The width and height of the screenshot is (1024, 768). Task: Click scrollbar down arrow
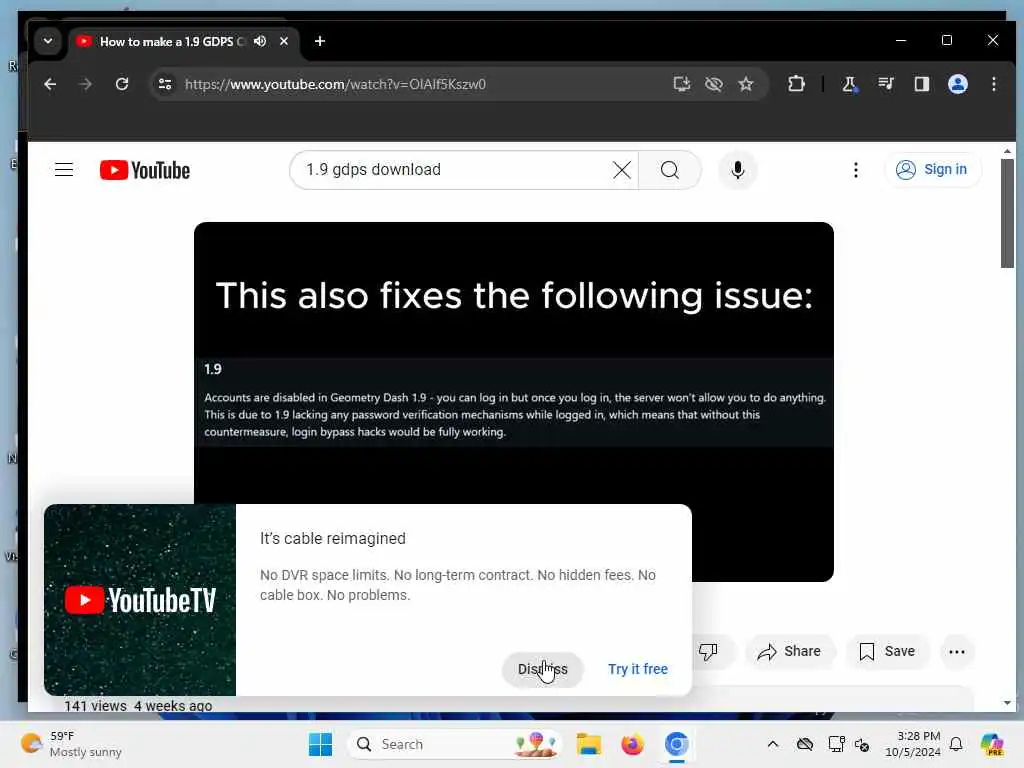click(x=1007, y=703)
